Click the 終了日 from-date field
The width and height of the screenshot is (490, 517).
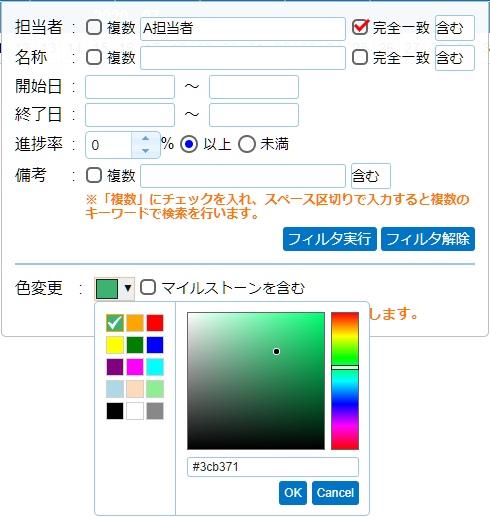pos(130,115)
